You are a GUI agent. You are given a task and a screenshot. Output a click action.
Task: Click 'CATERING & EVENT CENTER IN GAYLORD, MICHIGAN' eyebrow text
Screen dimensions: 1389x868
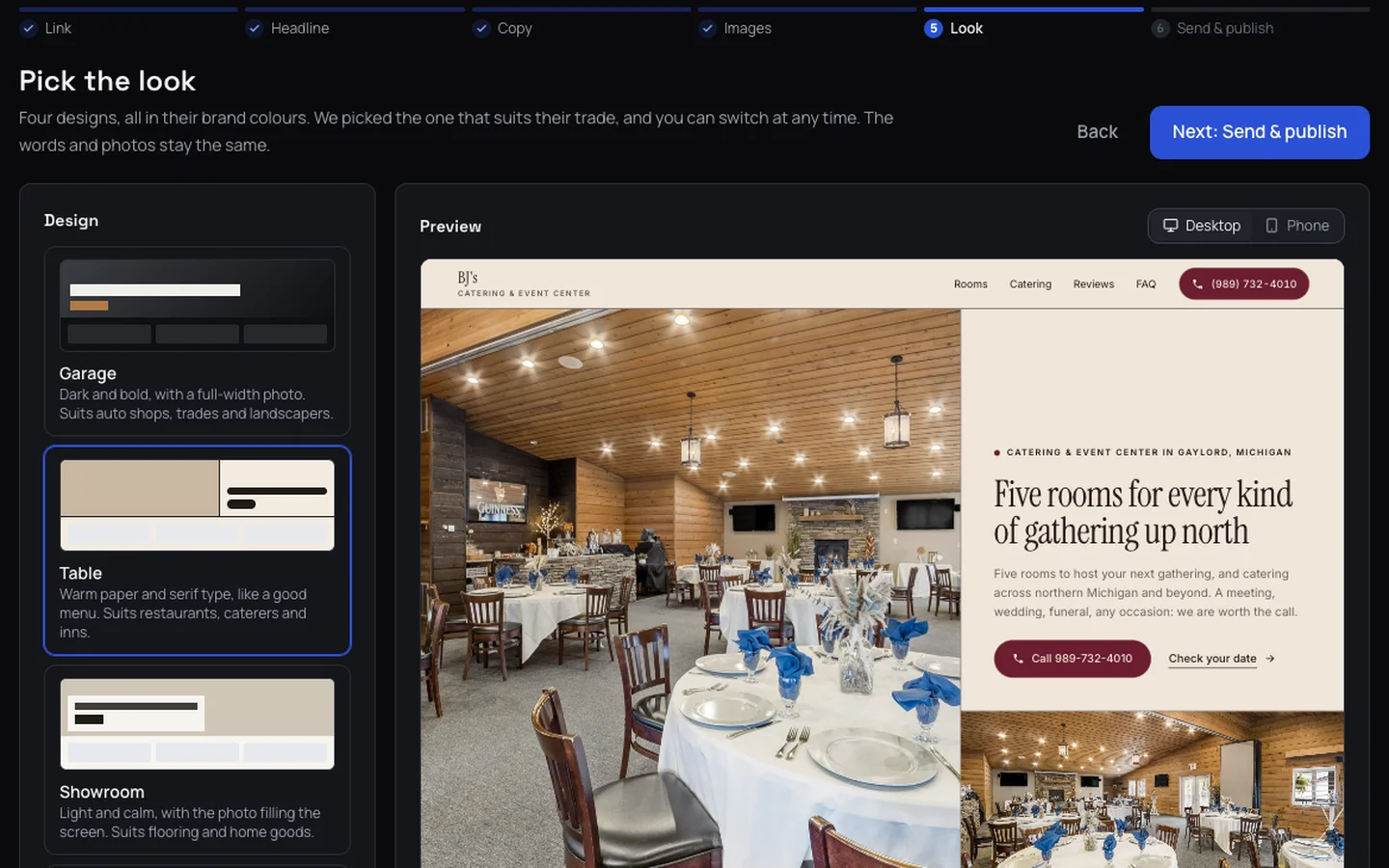click(x=1148, y=452)
